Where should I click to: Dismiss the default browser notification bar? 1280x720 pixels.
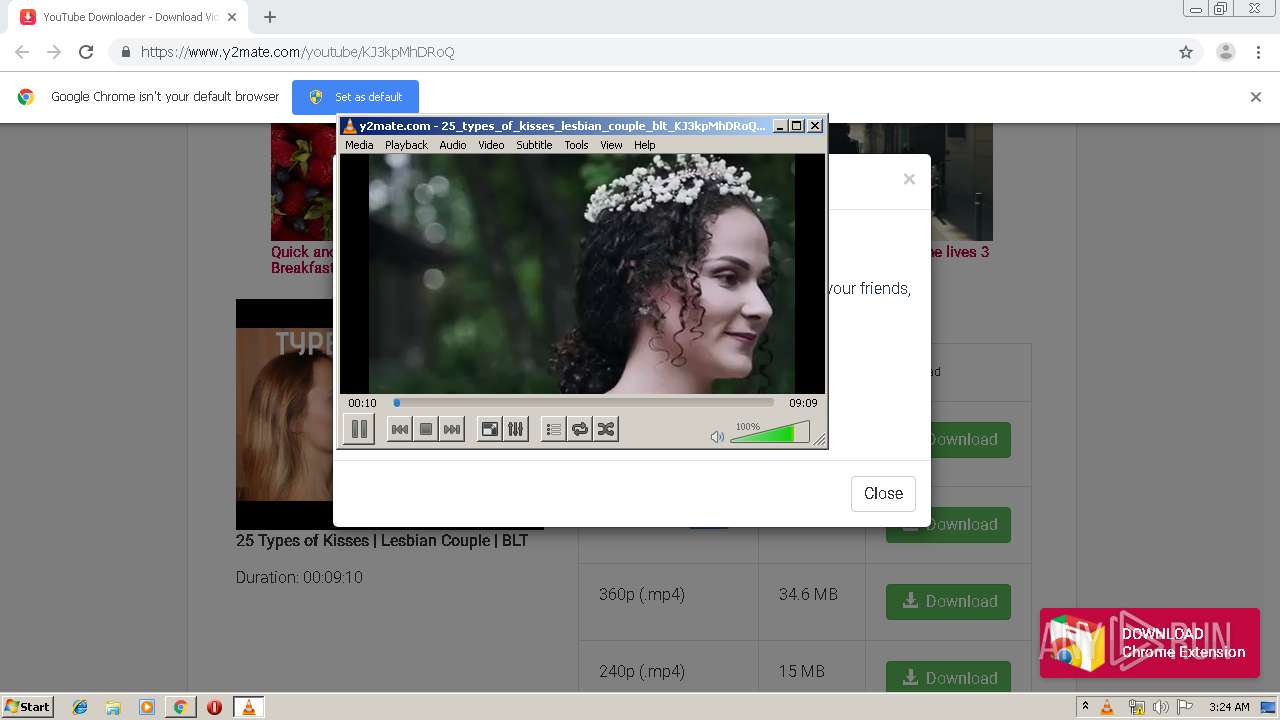point(1256,97)
